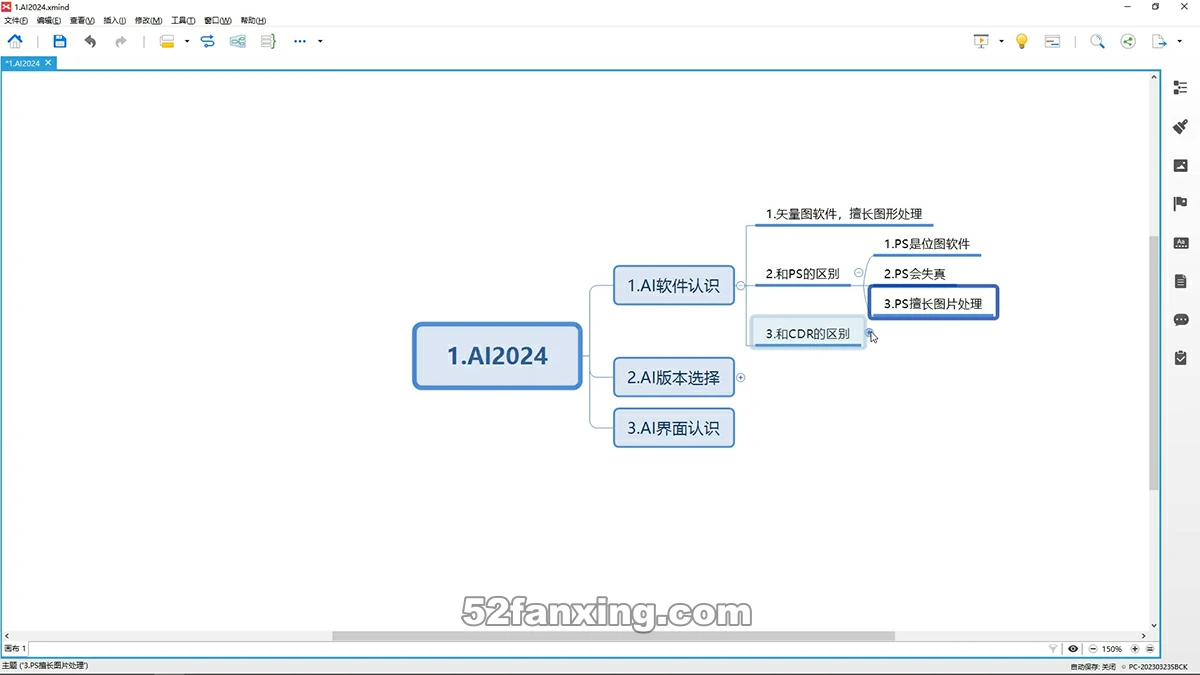Select the topic 3.AI界面认识

click(x=673, y=428)
